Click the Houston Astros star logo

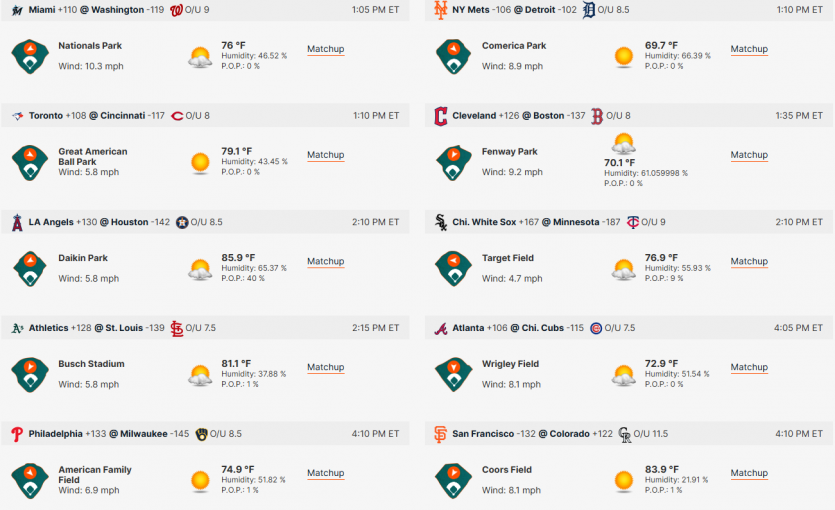click(x=182, y=223)
